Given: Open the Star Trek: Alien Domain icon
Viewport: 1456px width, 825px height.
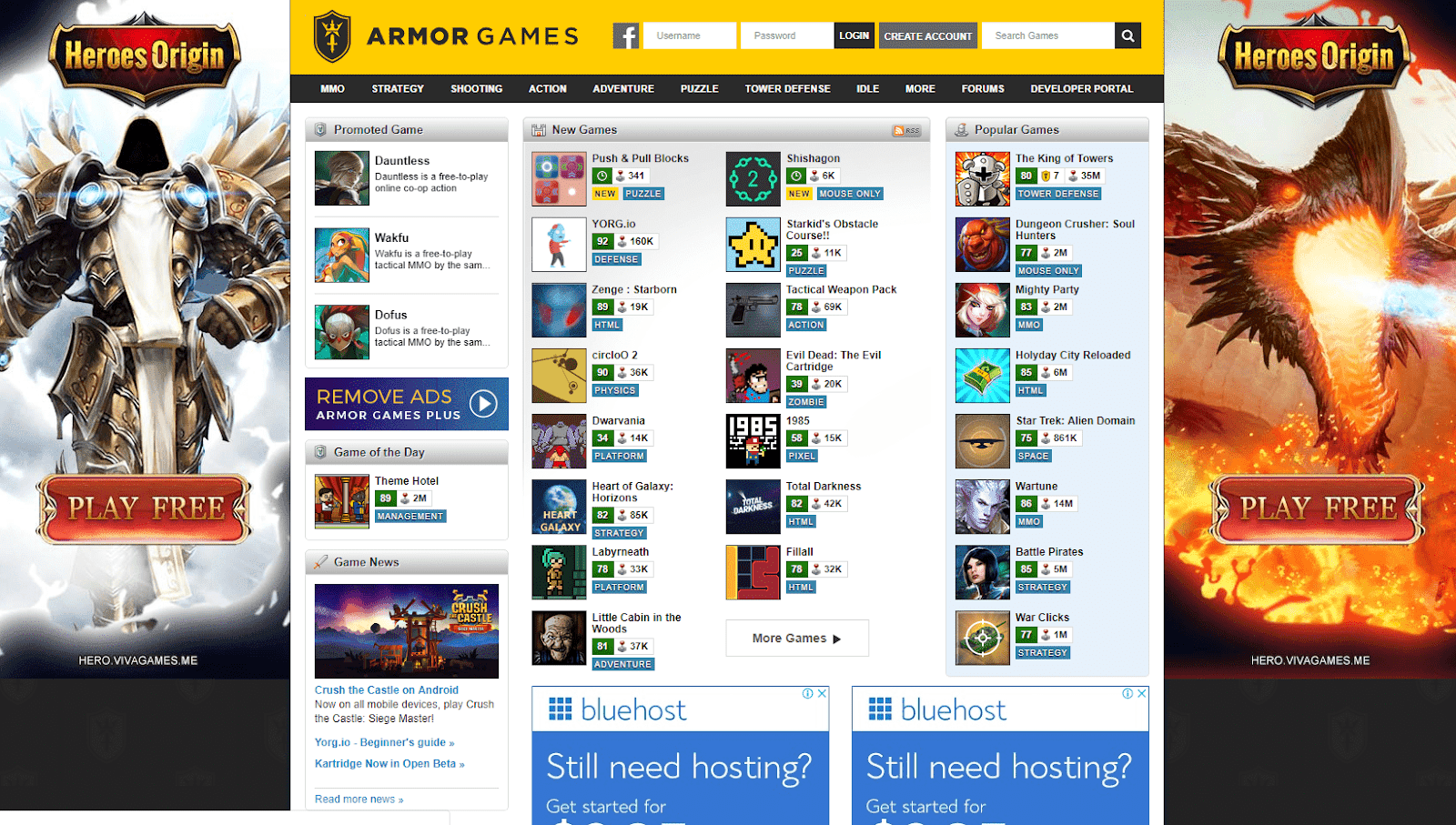Looking at the screenshot, I should point(983,441).
